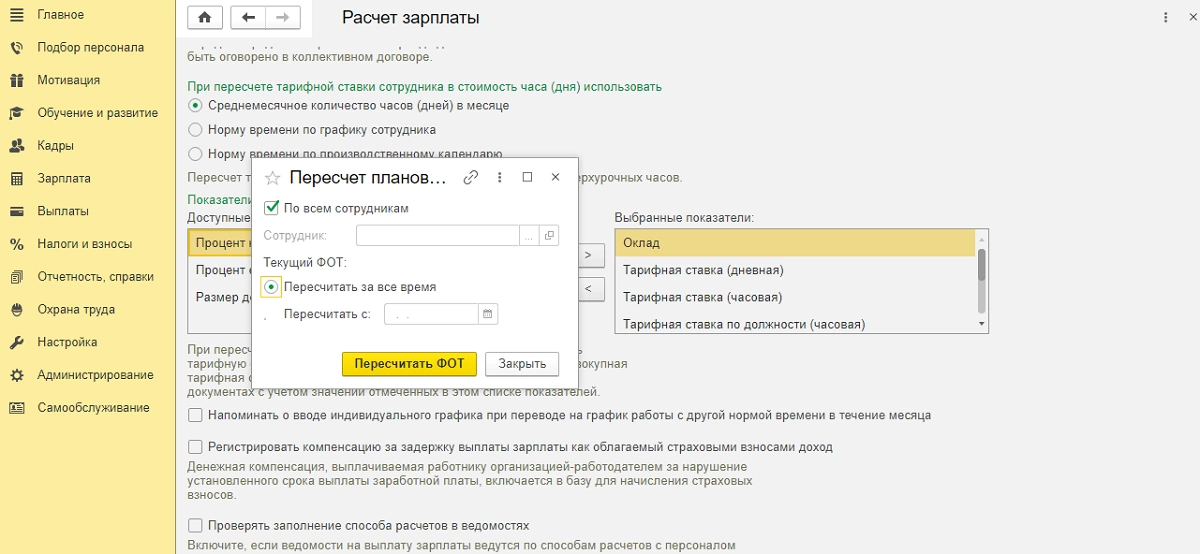
Task: Open calendar picker for Пересчитать с date
Action: [x=488, y=314]
